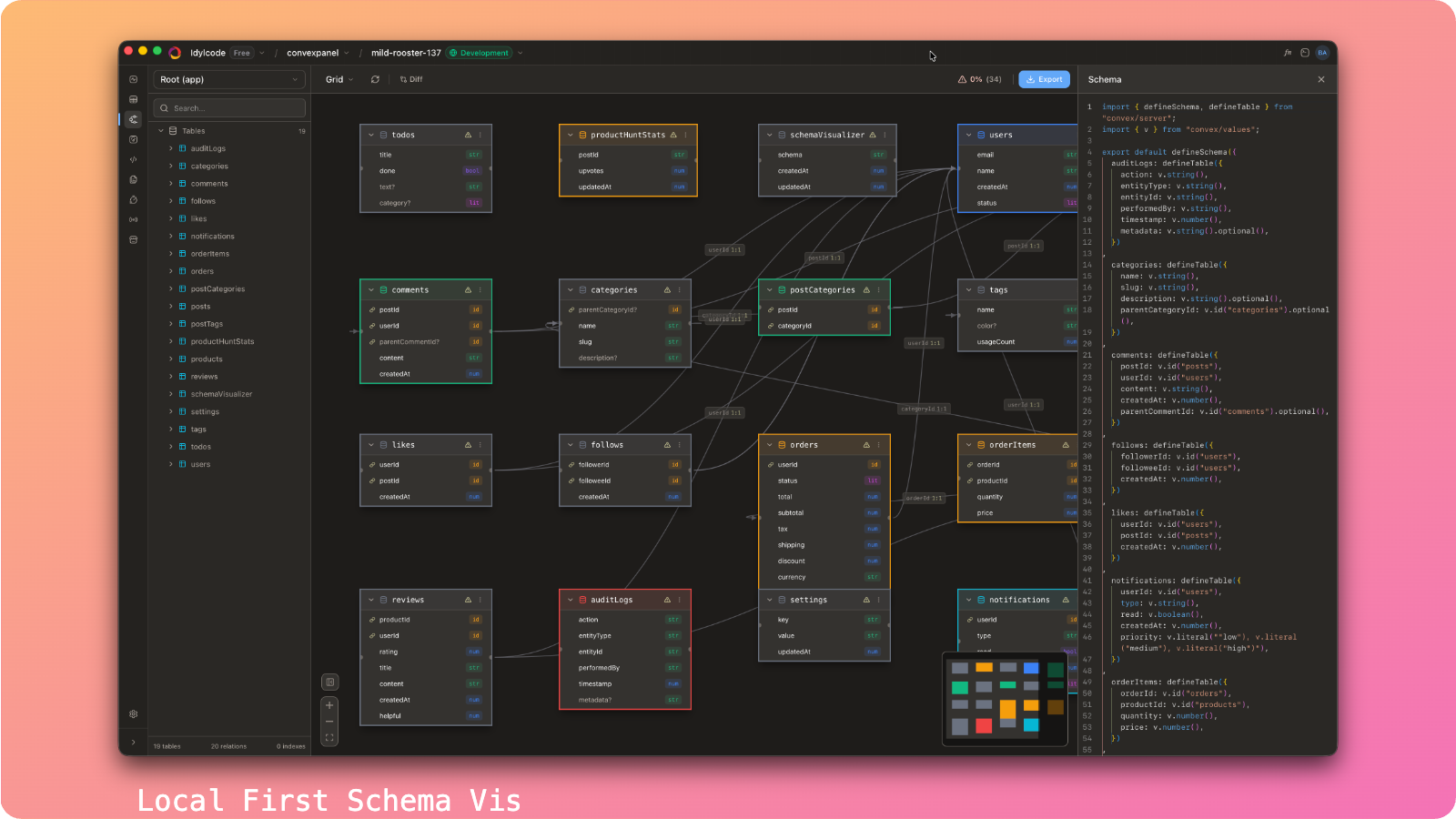Collapse the Tables tree section
1456x819 pixels.
(x=161, y=131)
